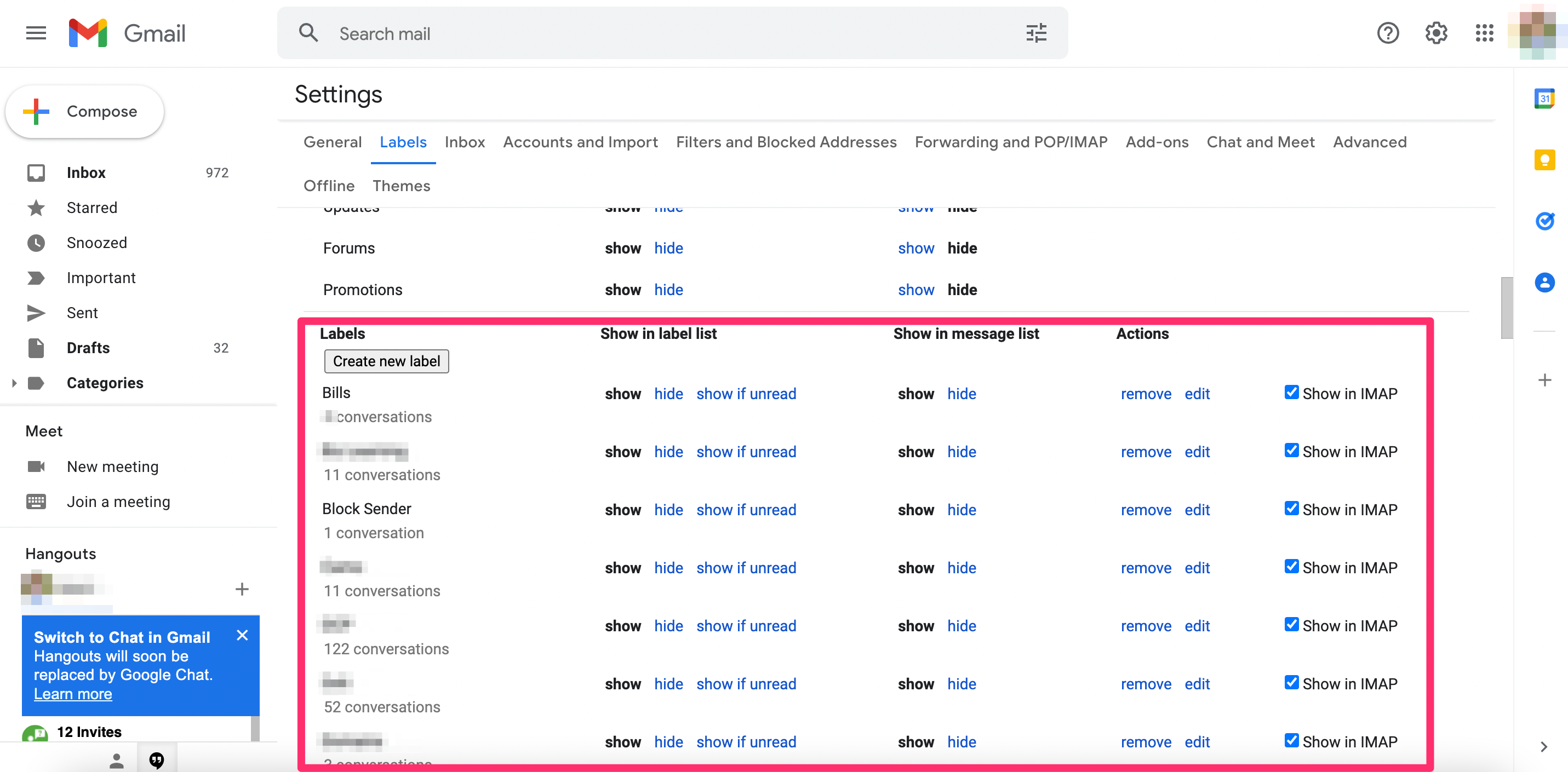Open the Support help icon

click(1388, 33)
